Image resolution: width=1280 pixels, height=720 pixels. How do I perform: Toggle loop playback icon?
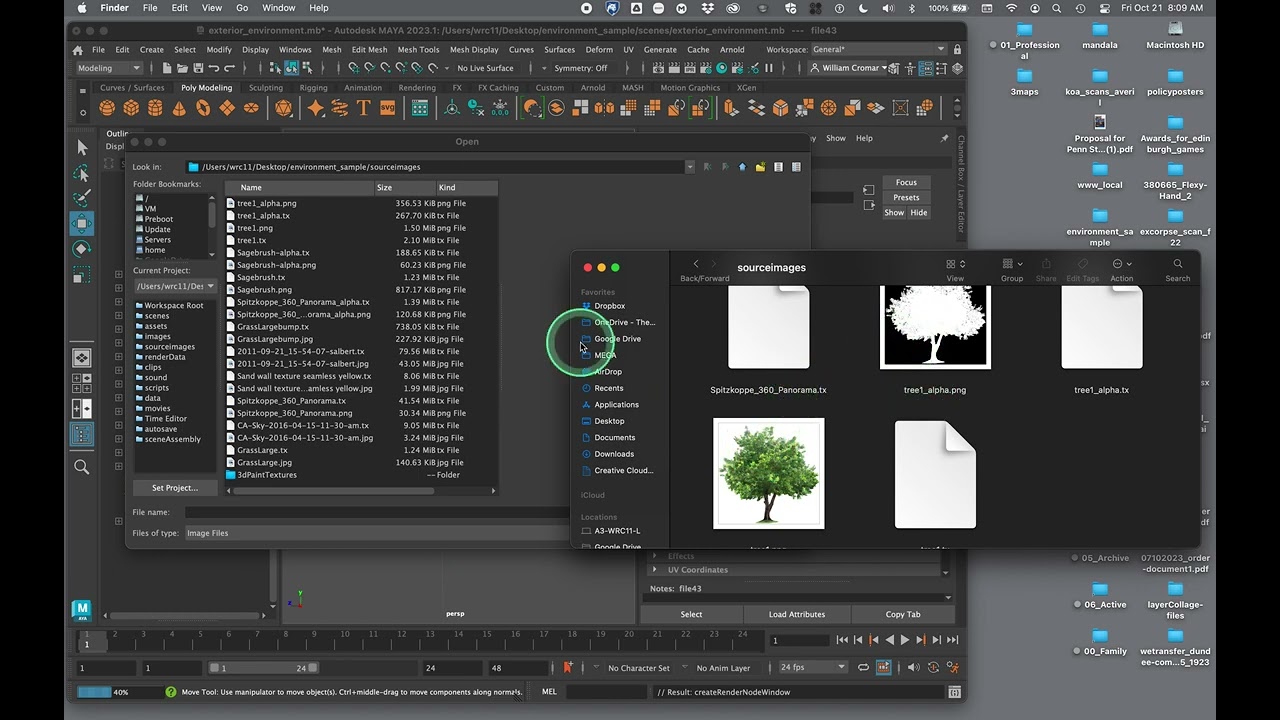coord(863,667)
